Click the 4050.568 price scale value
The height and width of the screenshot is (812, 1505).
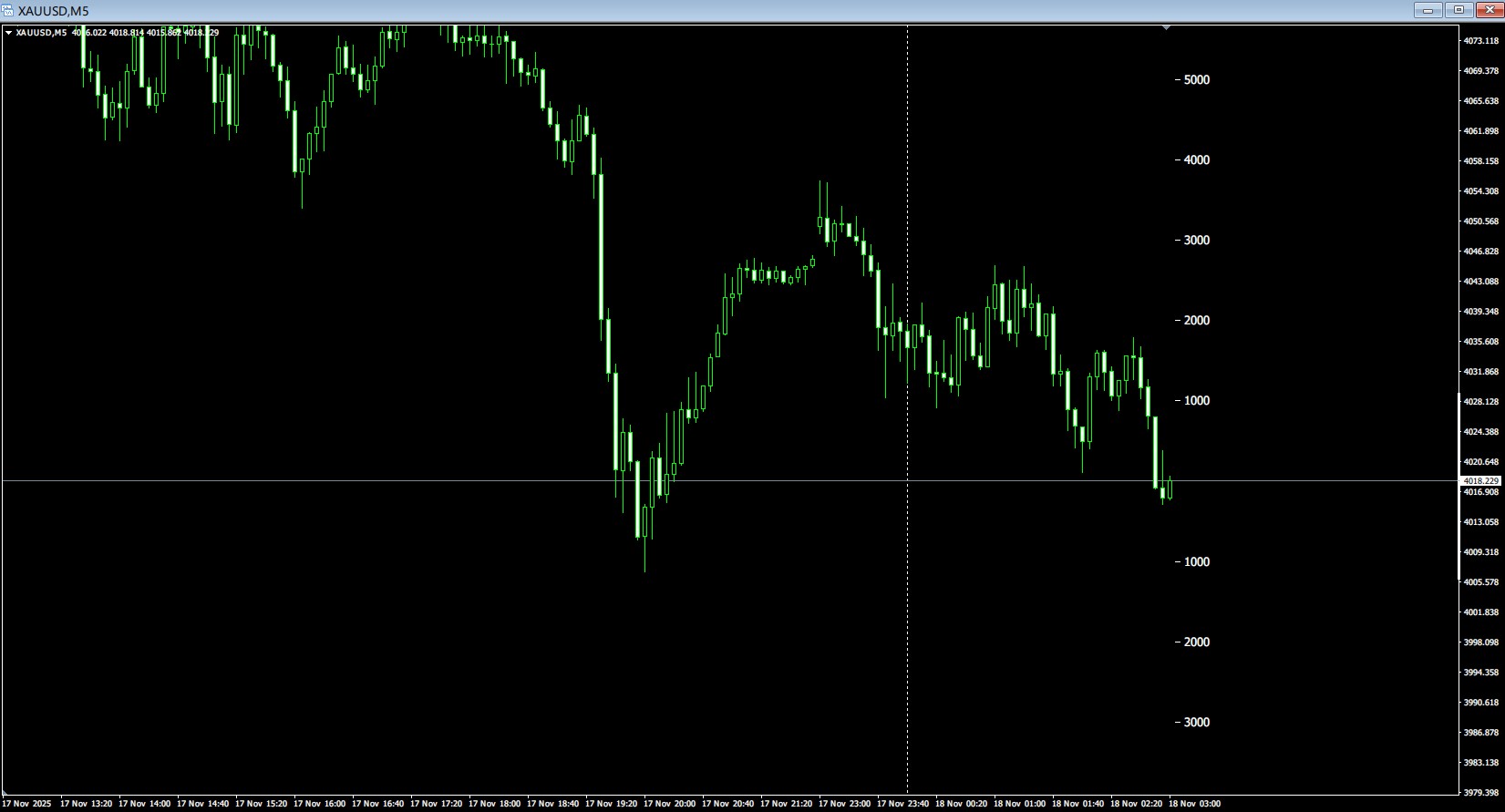[1481, 221]
